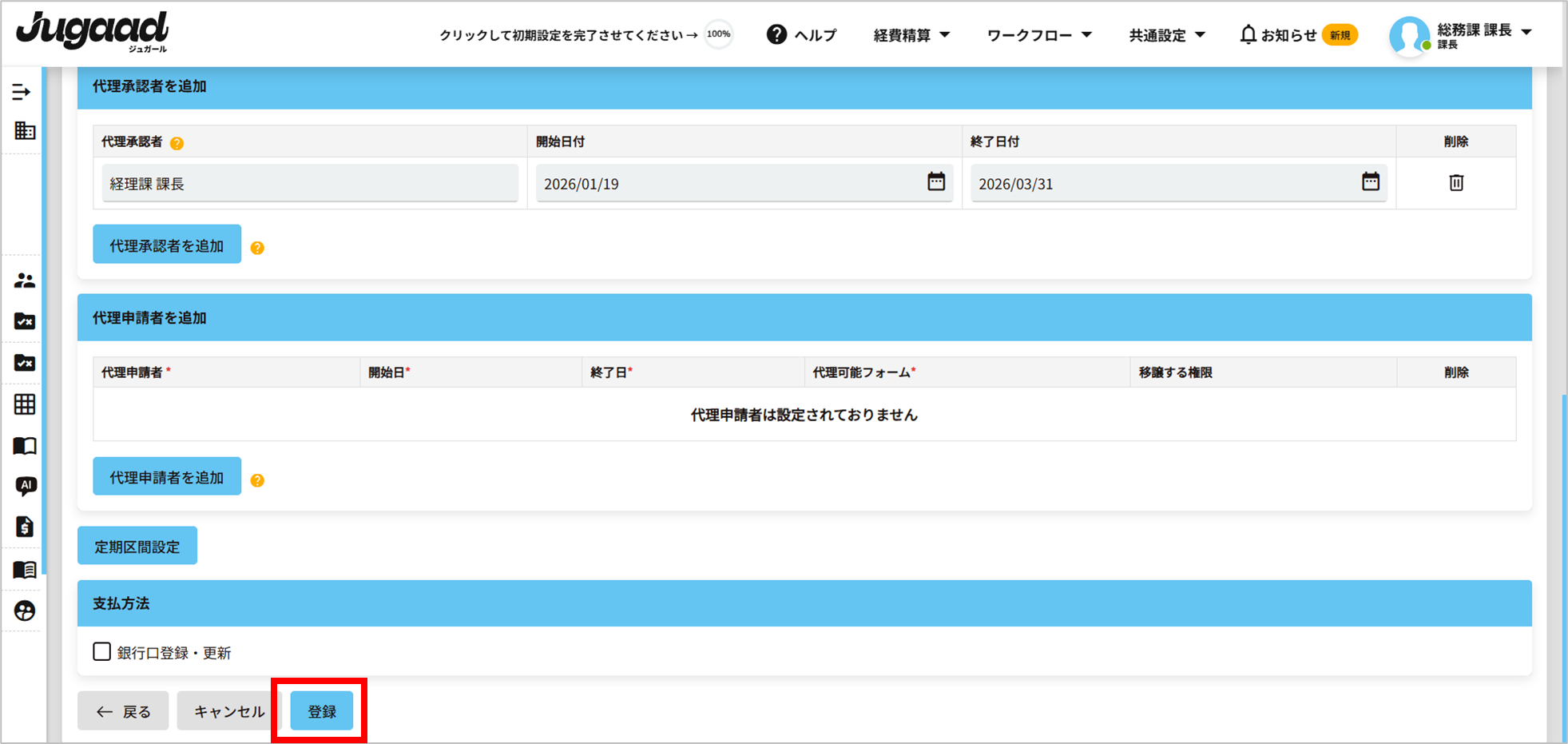The width and height of the screenshot is (1568, 744).
Task: Click the 登録 button
Action: pyautogui.click(x=322, y=711)
